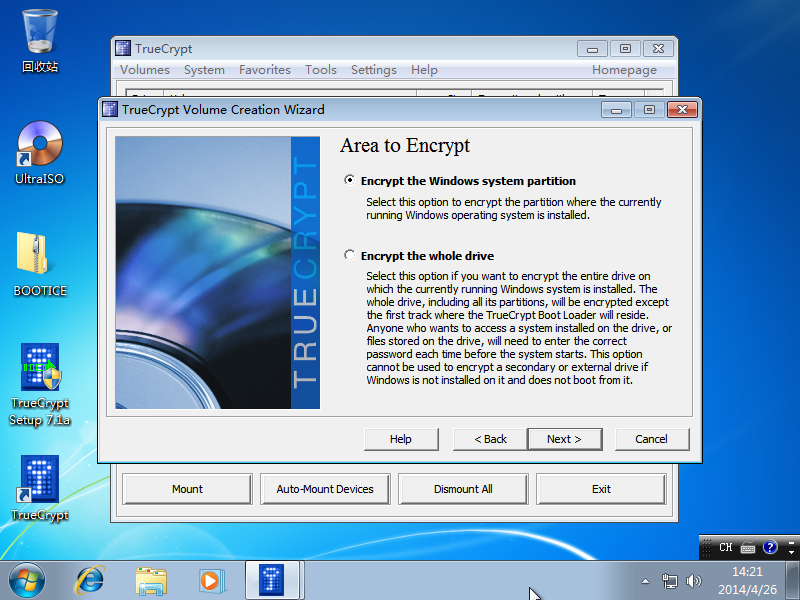The image size is (800, 600).
Task: Click Exit in the TrueCrypt window
Action: click(x=601, y=489)
